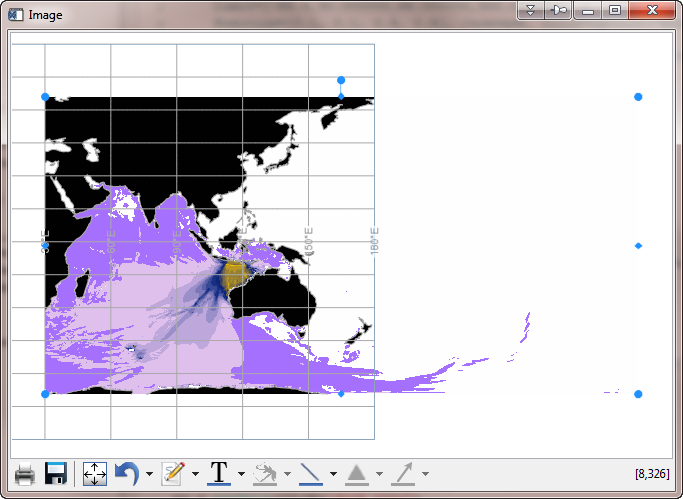The width and height of the screenshot is (683, 499).
Task: Click the right-edge middle diamond handle
Action: 638,246
